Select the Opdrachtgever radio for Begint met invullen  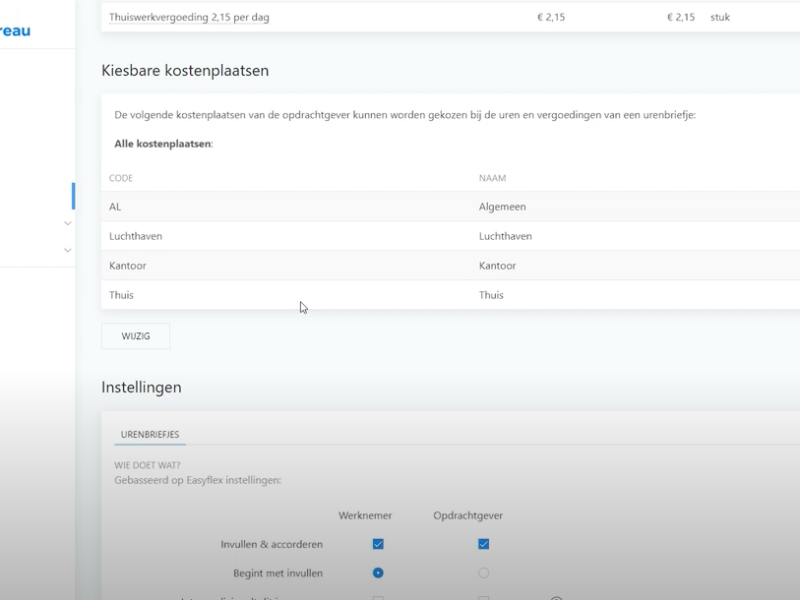[483, 573]
